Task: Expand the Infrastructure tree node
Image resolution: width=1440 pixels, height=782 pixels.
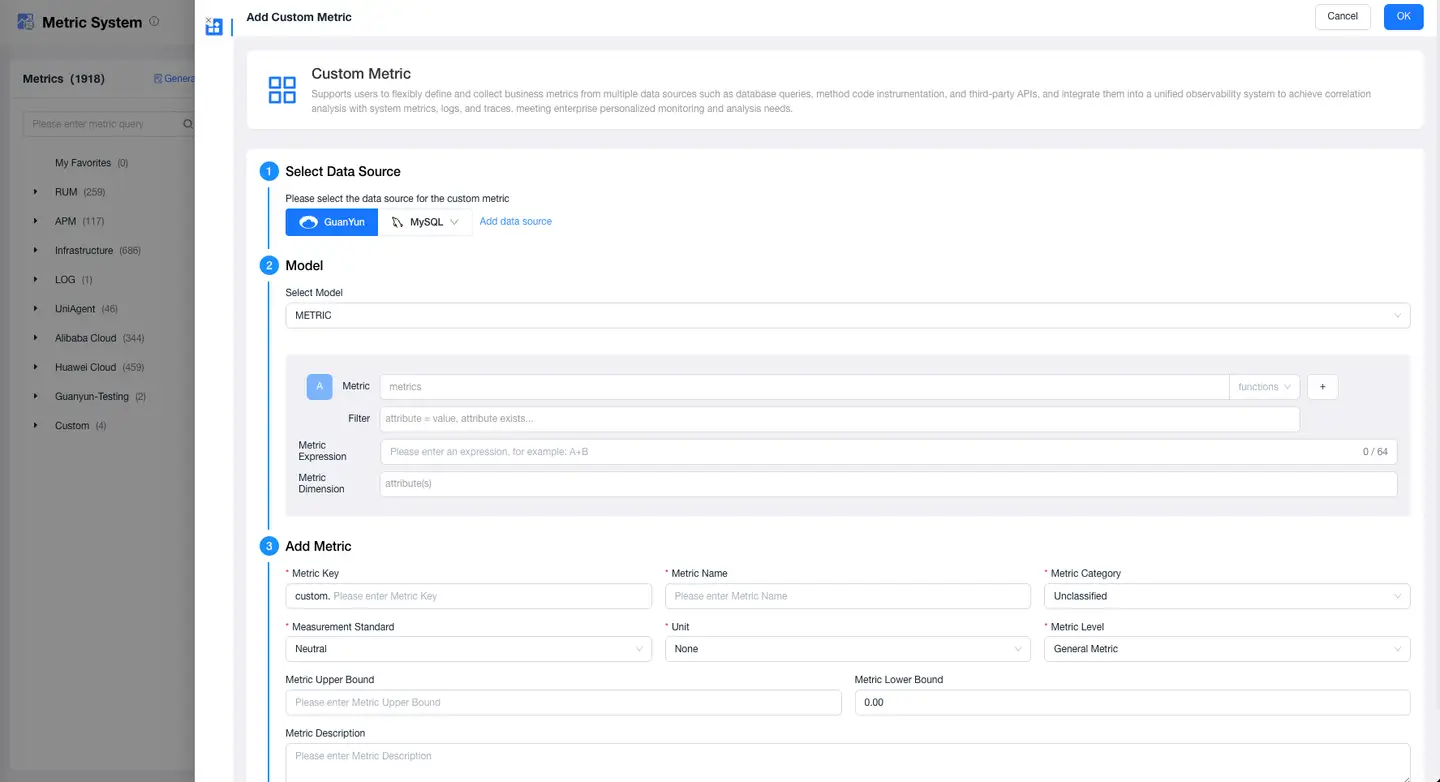Action: [36, 250]
